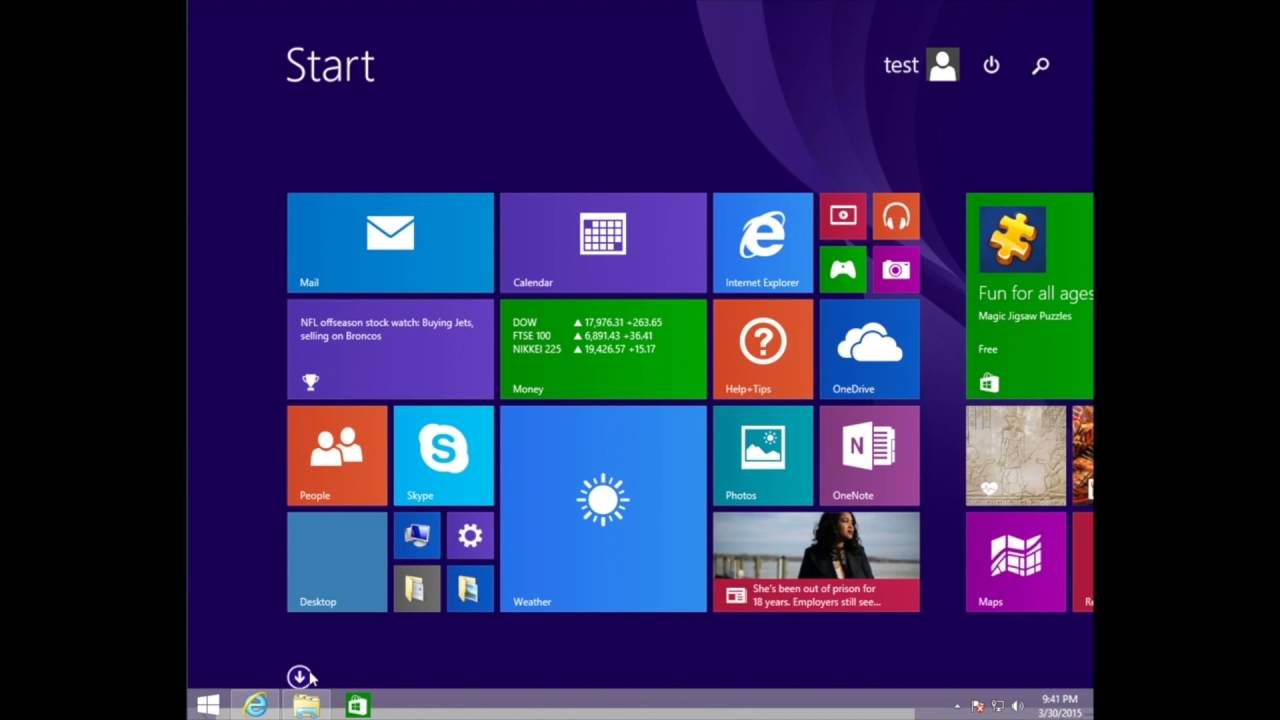This screenshot has height=720, width=1280.
Task: Open the green Games controller tile
Action: point(843,269)
